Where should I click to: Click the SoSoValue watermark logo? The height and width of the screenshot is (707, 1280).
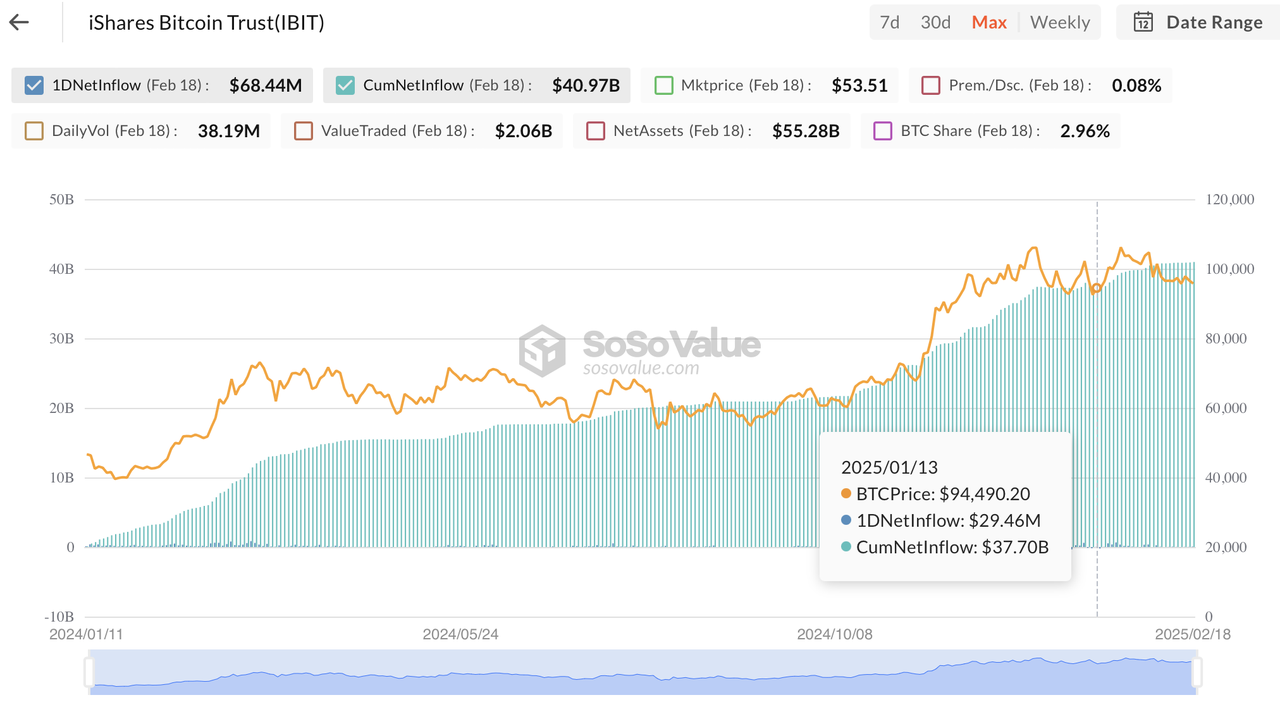[542, 350]
